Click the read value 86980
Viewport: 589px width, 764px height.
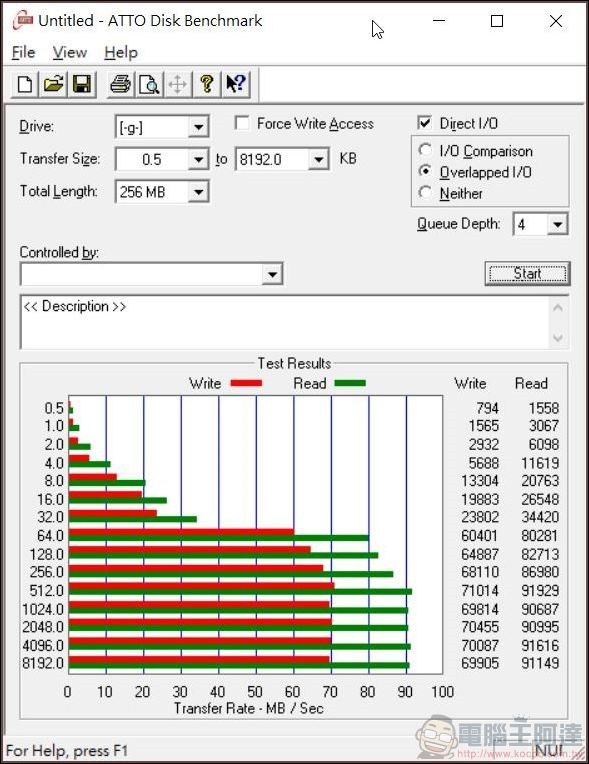point(540,572)
